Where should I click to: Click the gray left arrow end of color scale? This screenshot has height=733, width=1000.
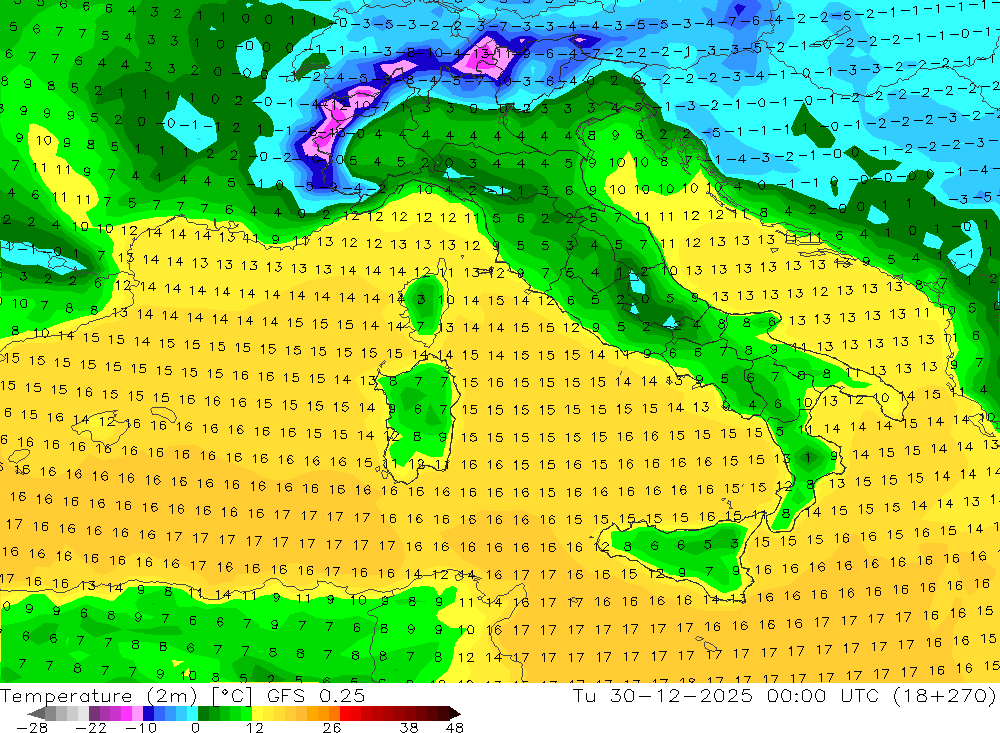pyautogui.click(x=36, y=713)
